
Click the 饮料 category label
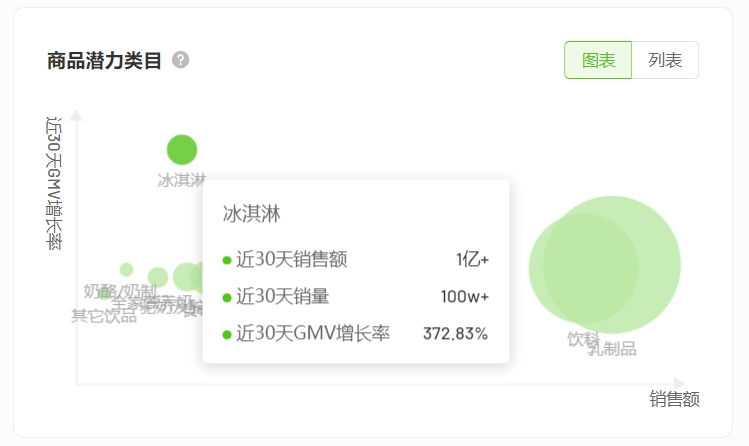point(582,339)
